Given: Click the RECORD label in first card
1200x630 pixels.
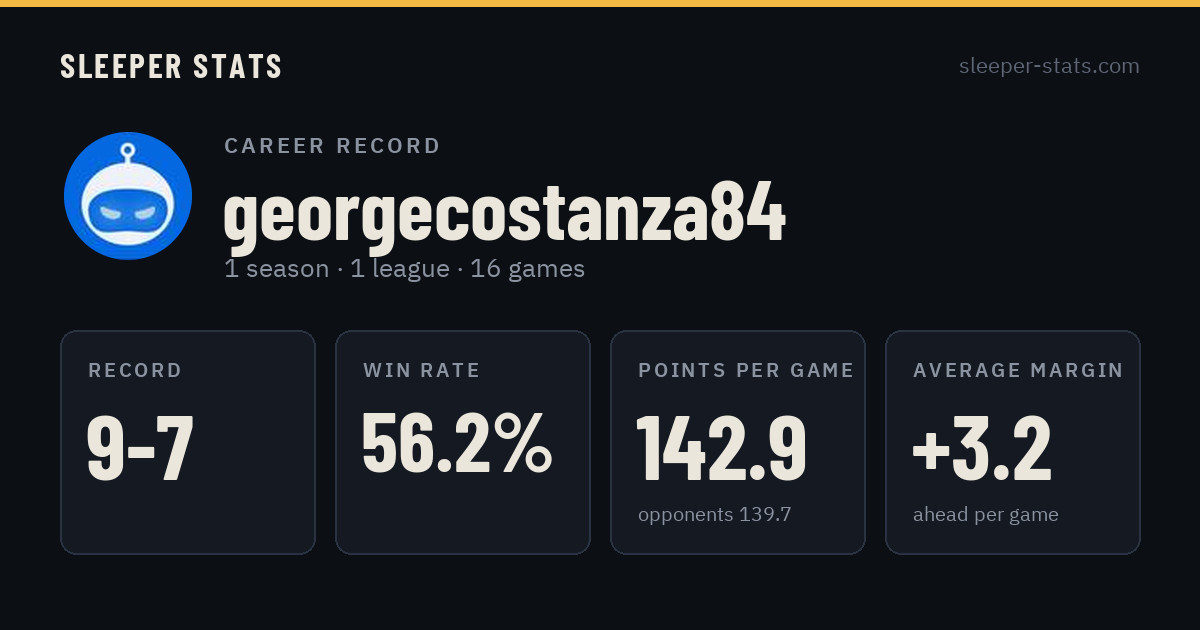Looking at the screenshot, I should (x=135, y=371).
